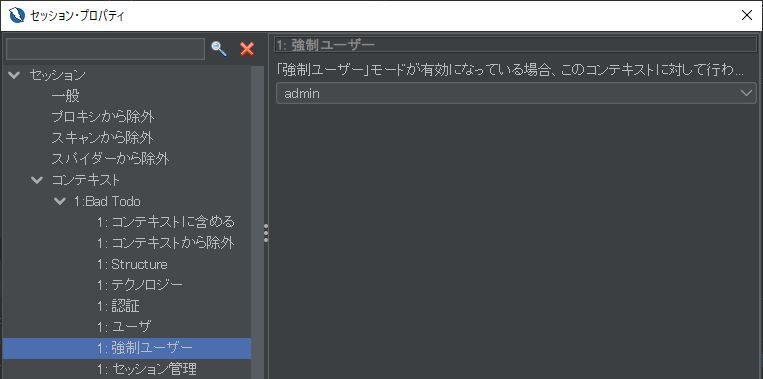The height and width of the screenshot is (379, 763).
Task: Open the 1: テクノロジー item
Action: [140, 285]
